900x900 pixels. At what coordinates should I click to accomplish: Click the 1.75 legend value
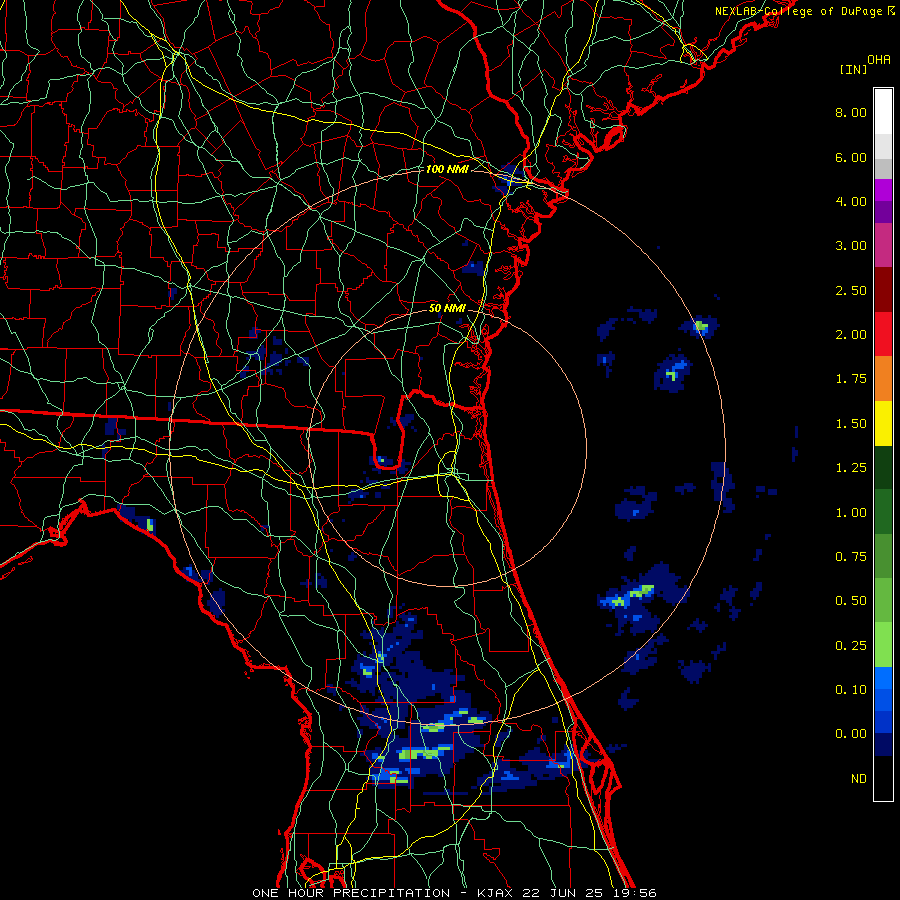pyautogui.click(x=851, y=379)
